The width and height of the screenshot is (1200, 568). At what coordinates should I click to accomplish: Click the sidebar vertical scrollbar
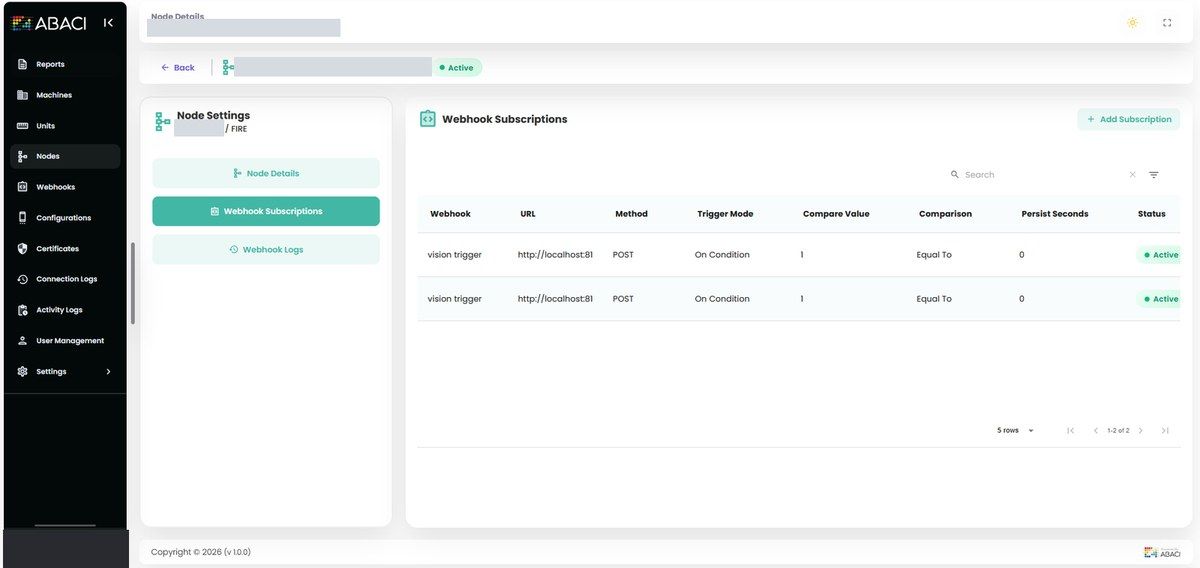pyautogui.click(x=132, y=284)
